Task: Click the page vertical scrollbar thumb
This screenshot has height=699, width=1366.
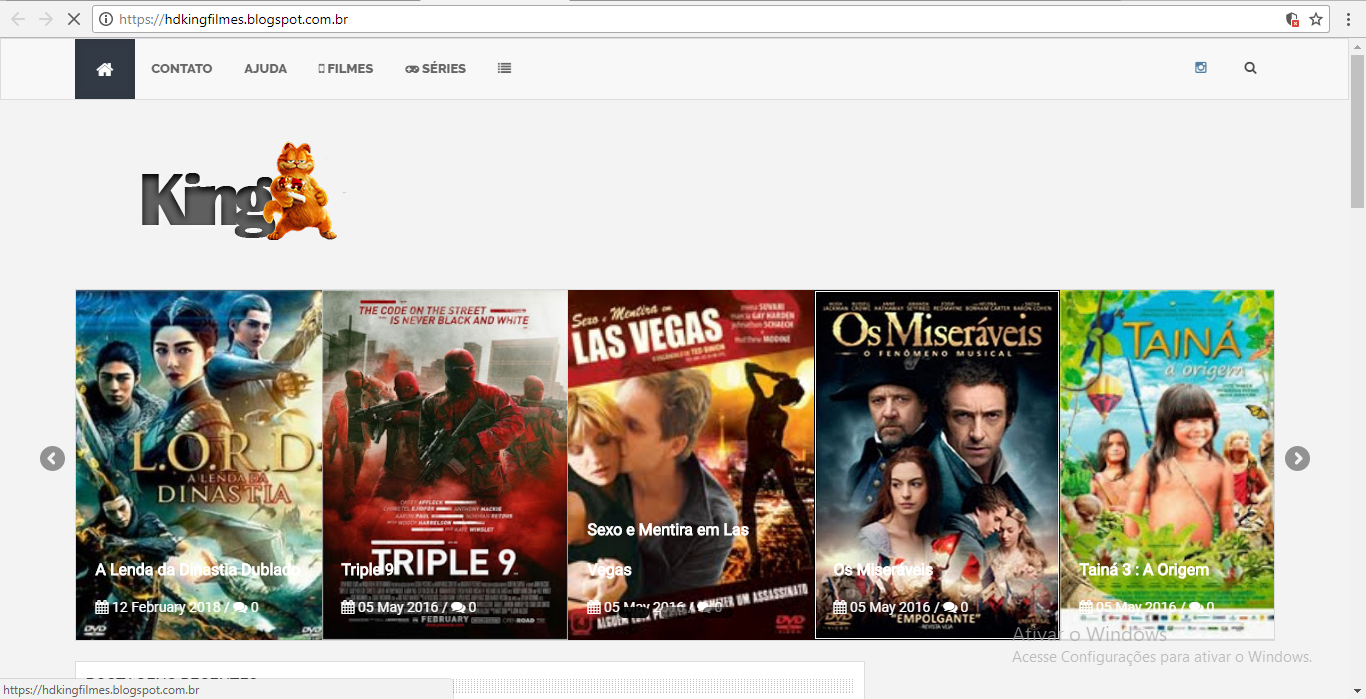Action: [x=1357, y=130]
